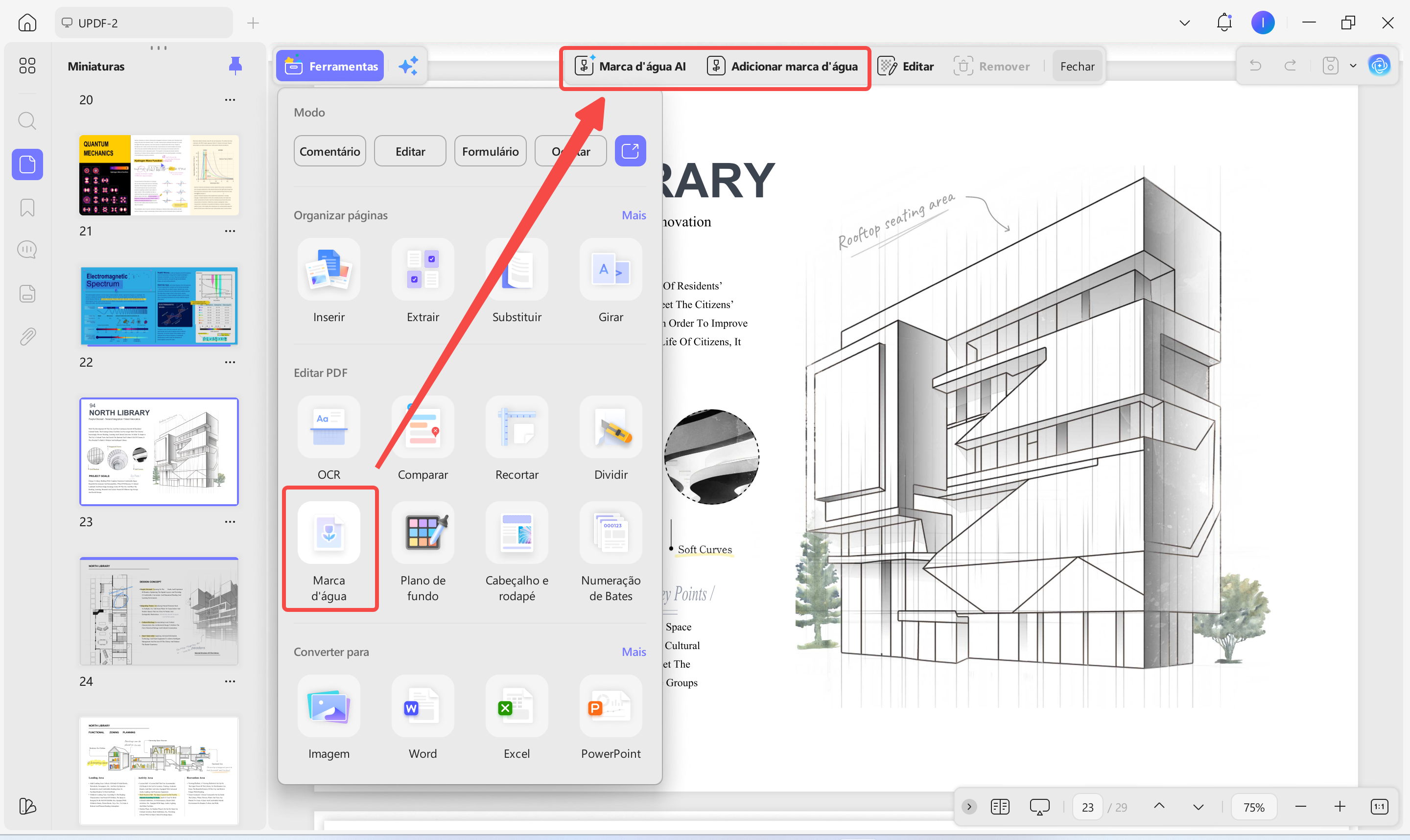
Task: Expand the title bar chevron menu
Action: 1185,23
